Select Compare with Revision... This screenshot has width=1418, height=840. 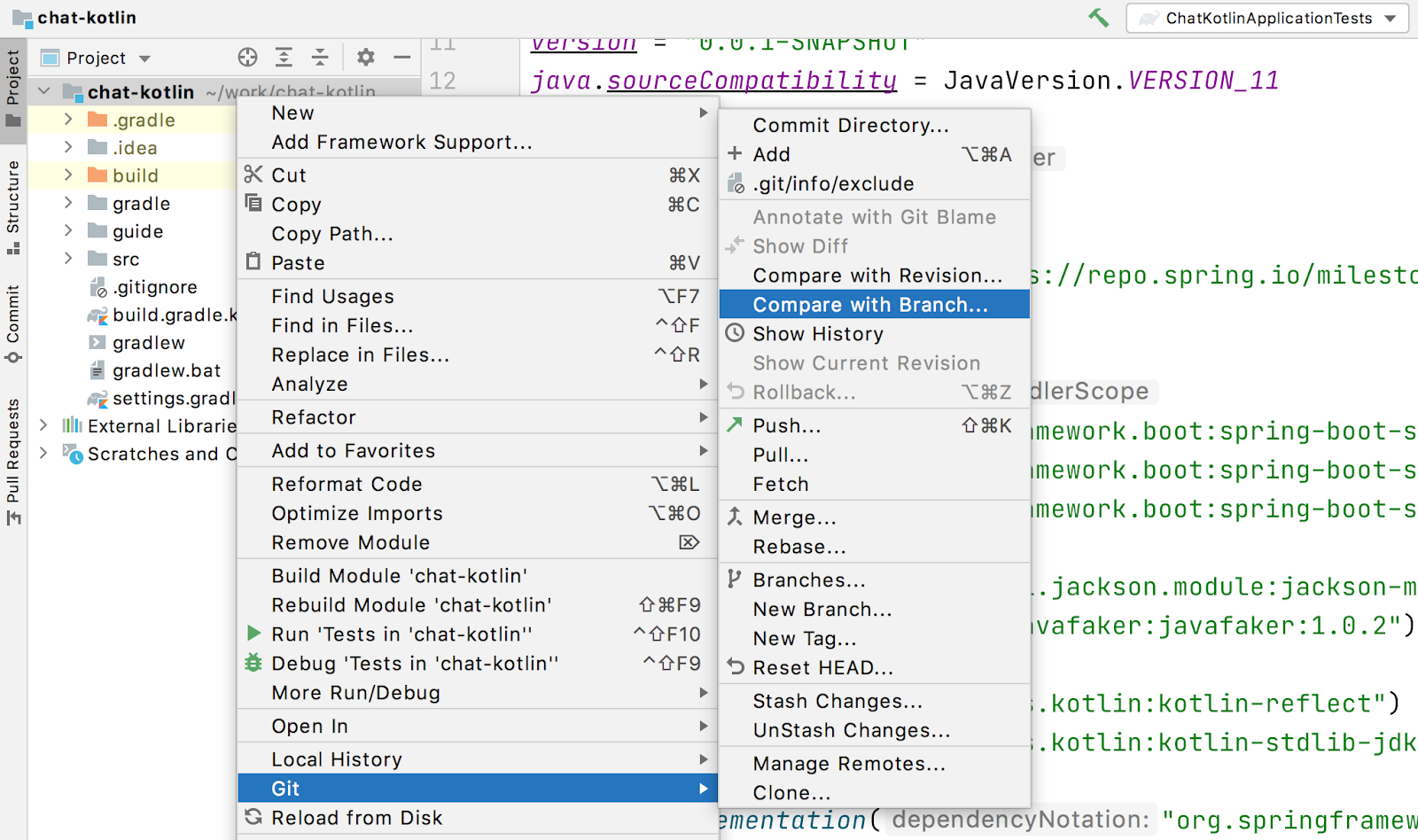[875, 275]
